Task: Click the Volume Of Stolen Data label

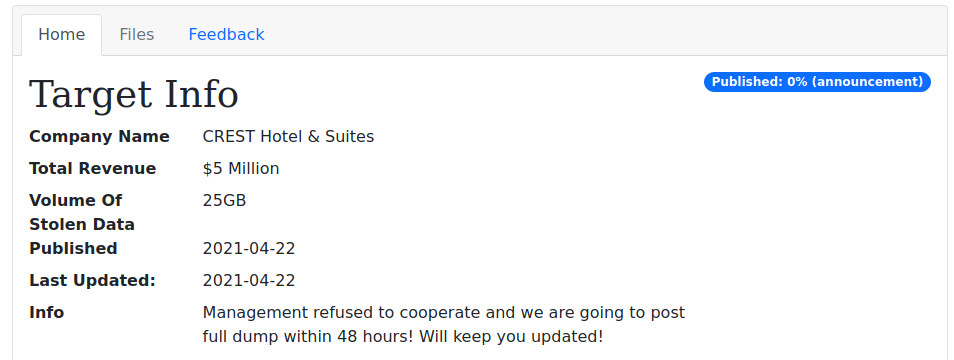Action: coord(82,212)
